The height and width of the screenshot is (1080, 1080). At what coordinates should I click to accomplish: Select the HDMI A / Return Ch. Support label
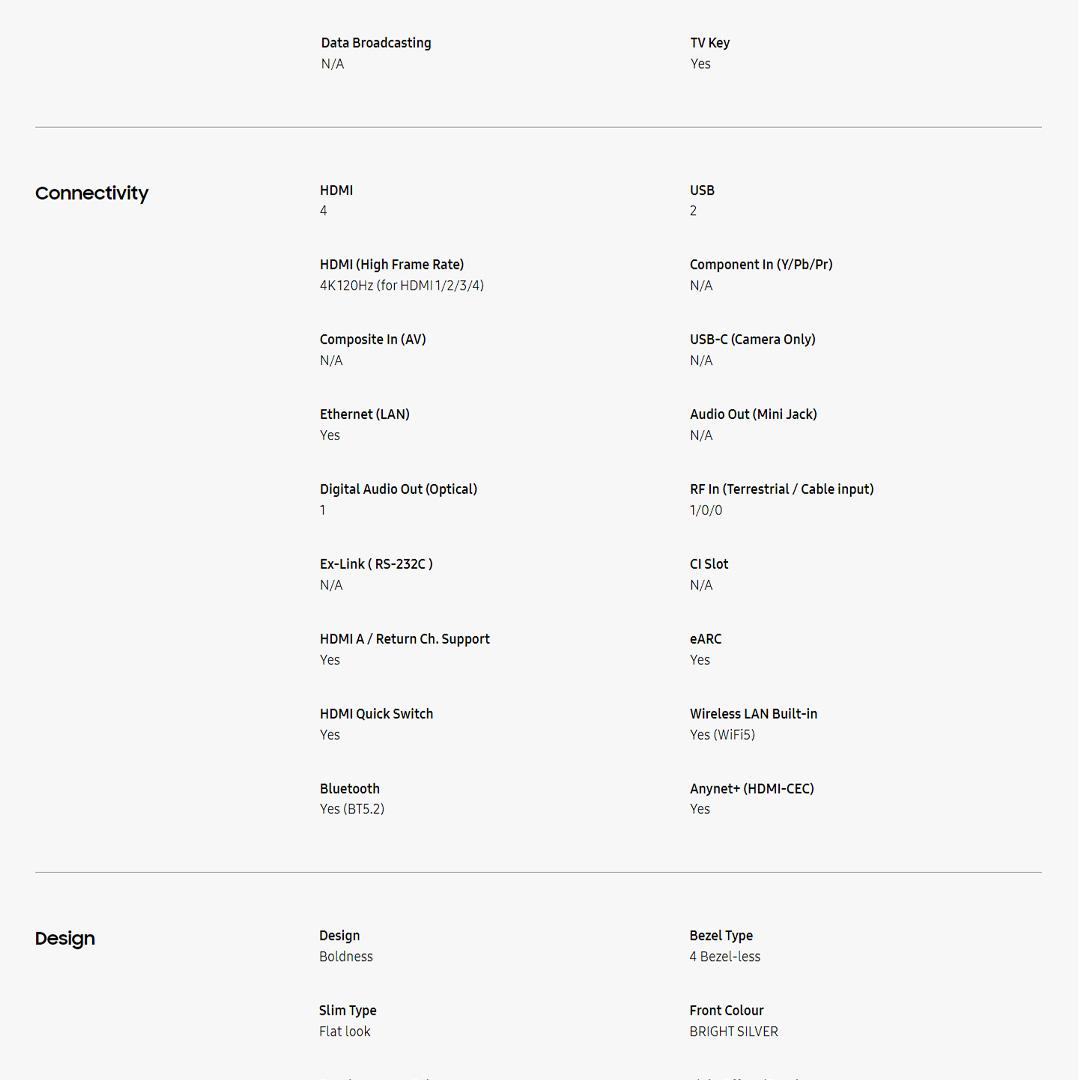pos(404,639)
